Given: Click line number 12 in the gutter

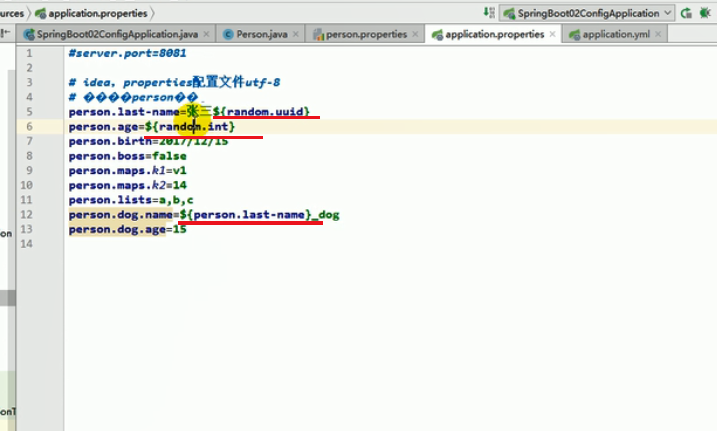Looking at the screenshot, I should point(27,214).
